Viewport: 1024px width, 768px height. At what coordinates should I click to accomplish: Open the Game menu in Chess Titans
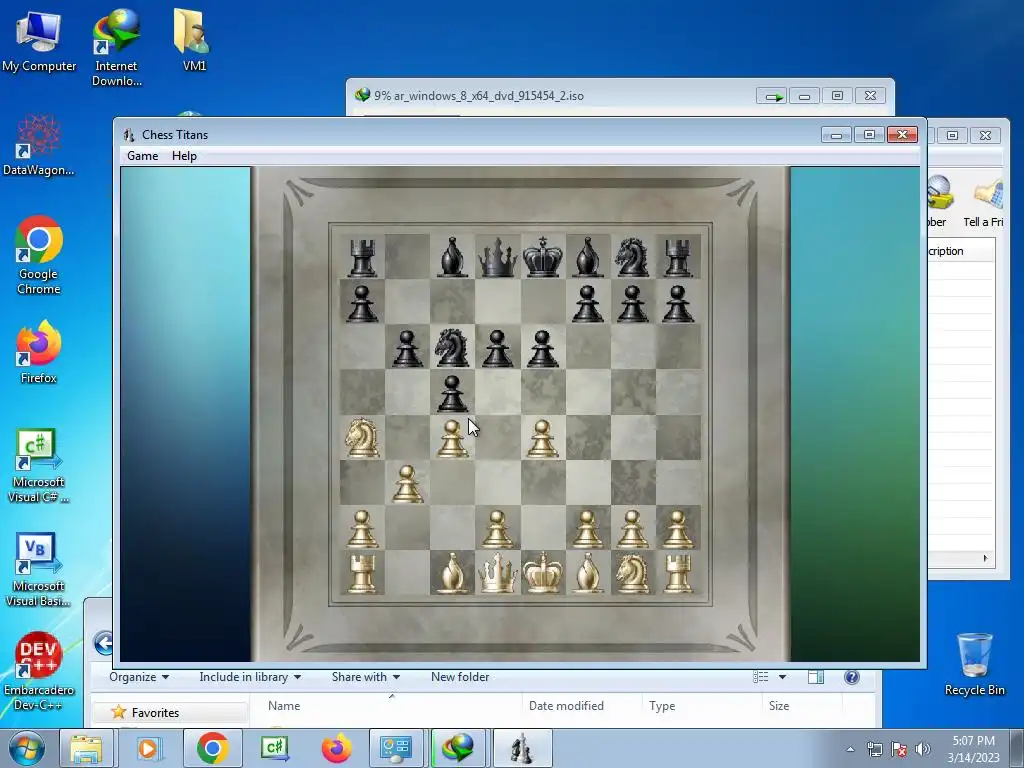142,156
